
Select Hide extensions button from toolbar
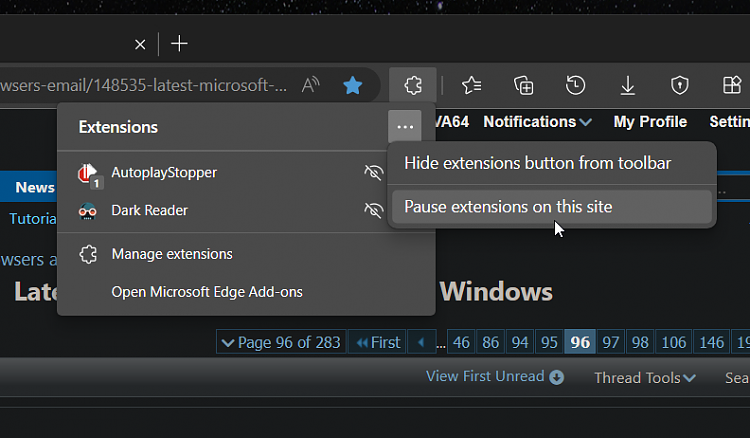pos(551,164)
